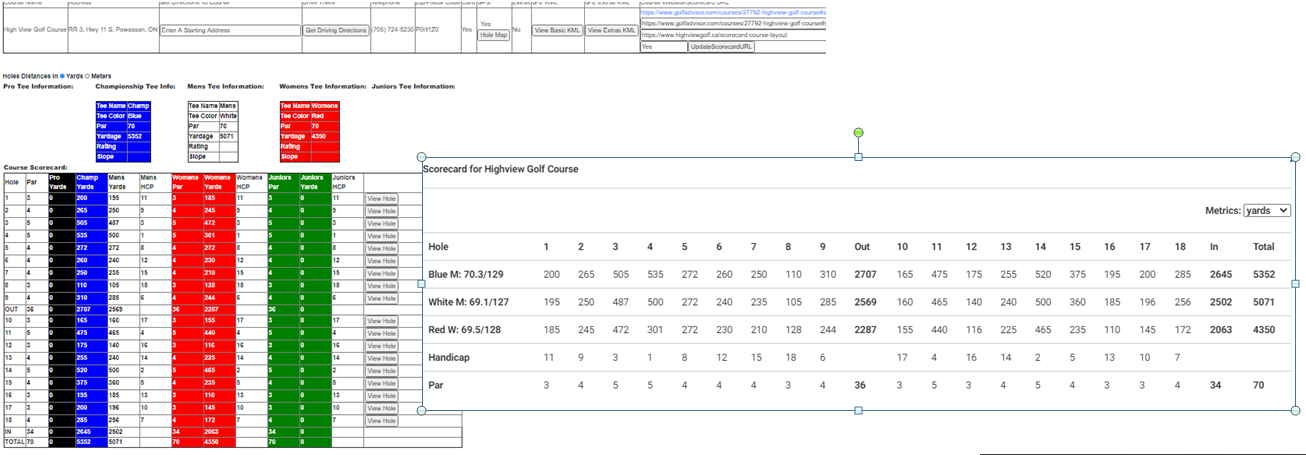
Task: Click the Womens Tee Color Red field
Action: [x=326, y=116]
